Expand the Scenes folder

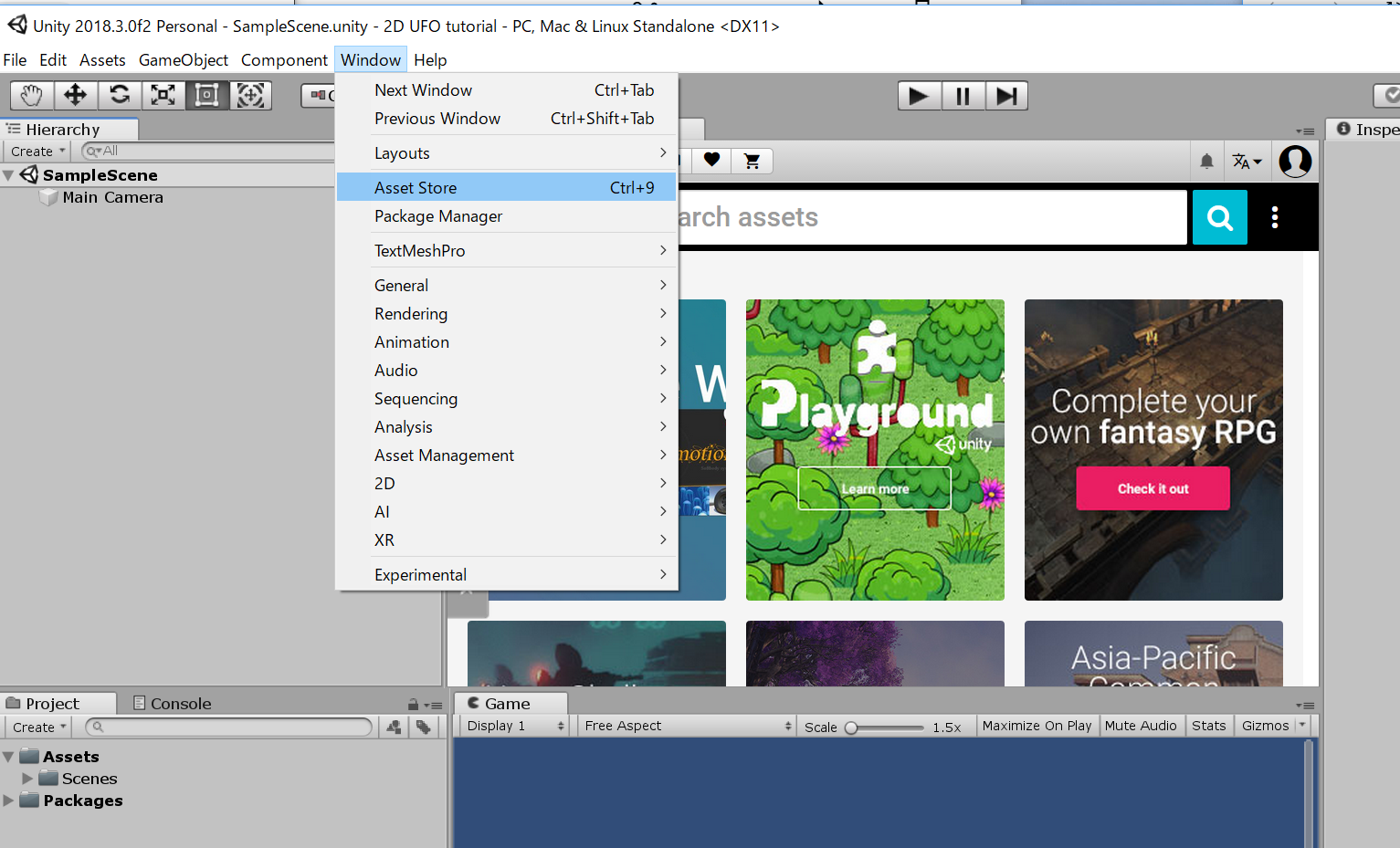coord(27,779)
